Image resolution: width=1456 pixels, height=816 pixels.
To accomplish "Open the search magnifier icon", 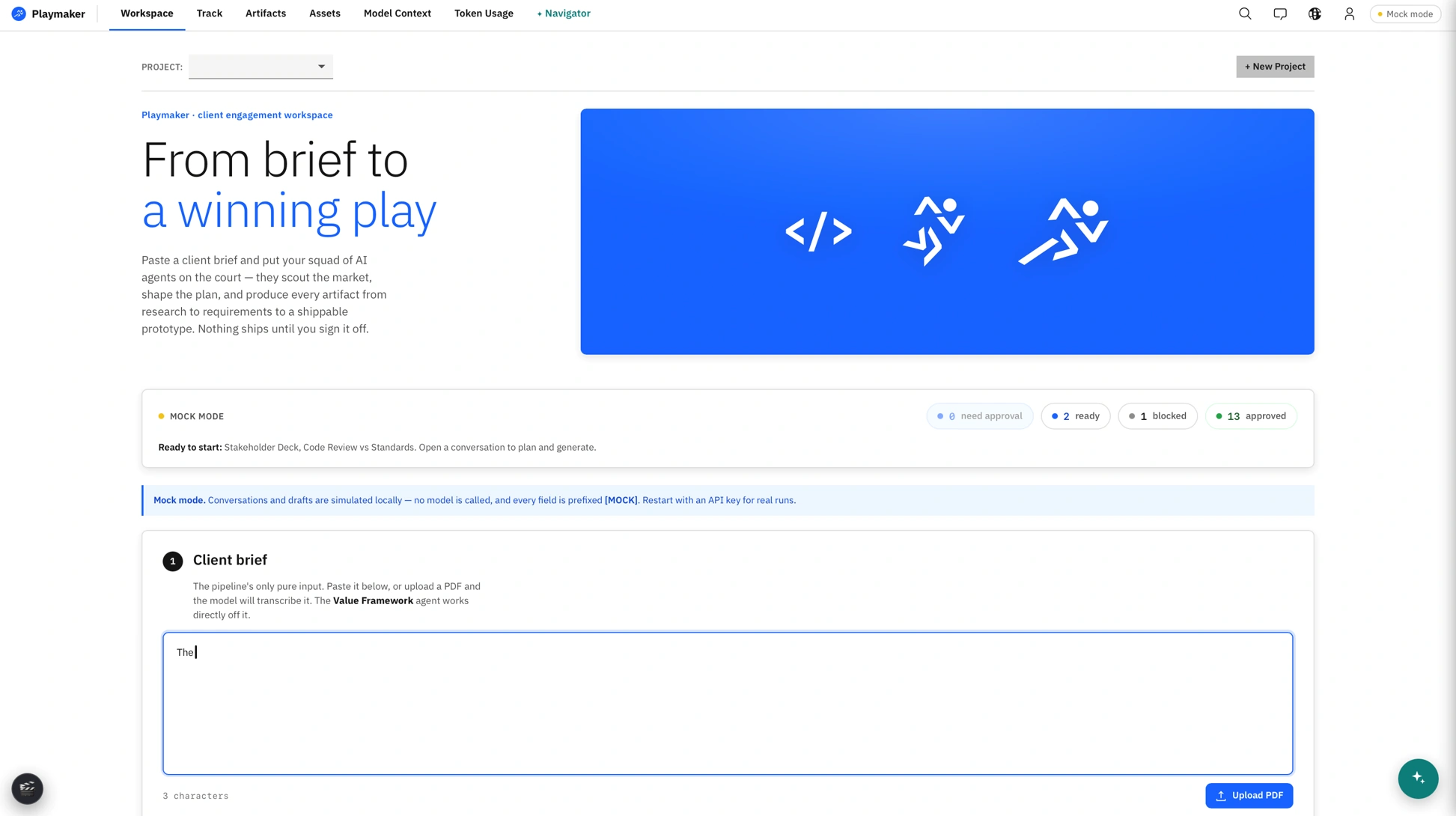I will pyautogui.click(x=1245, y=13).
